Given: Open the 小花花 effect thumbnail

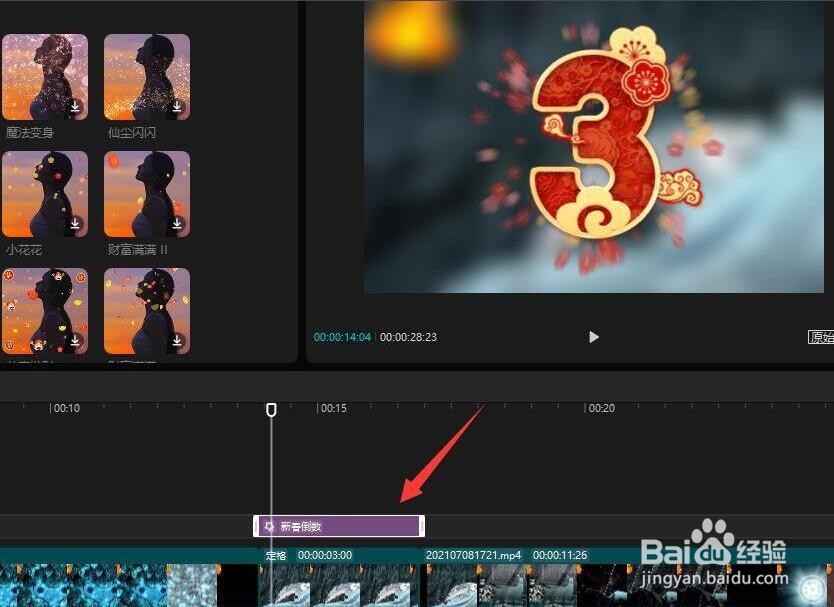Looking at the screenshot, I should click(45, 191).
